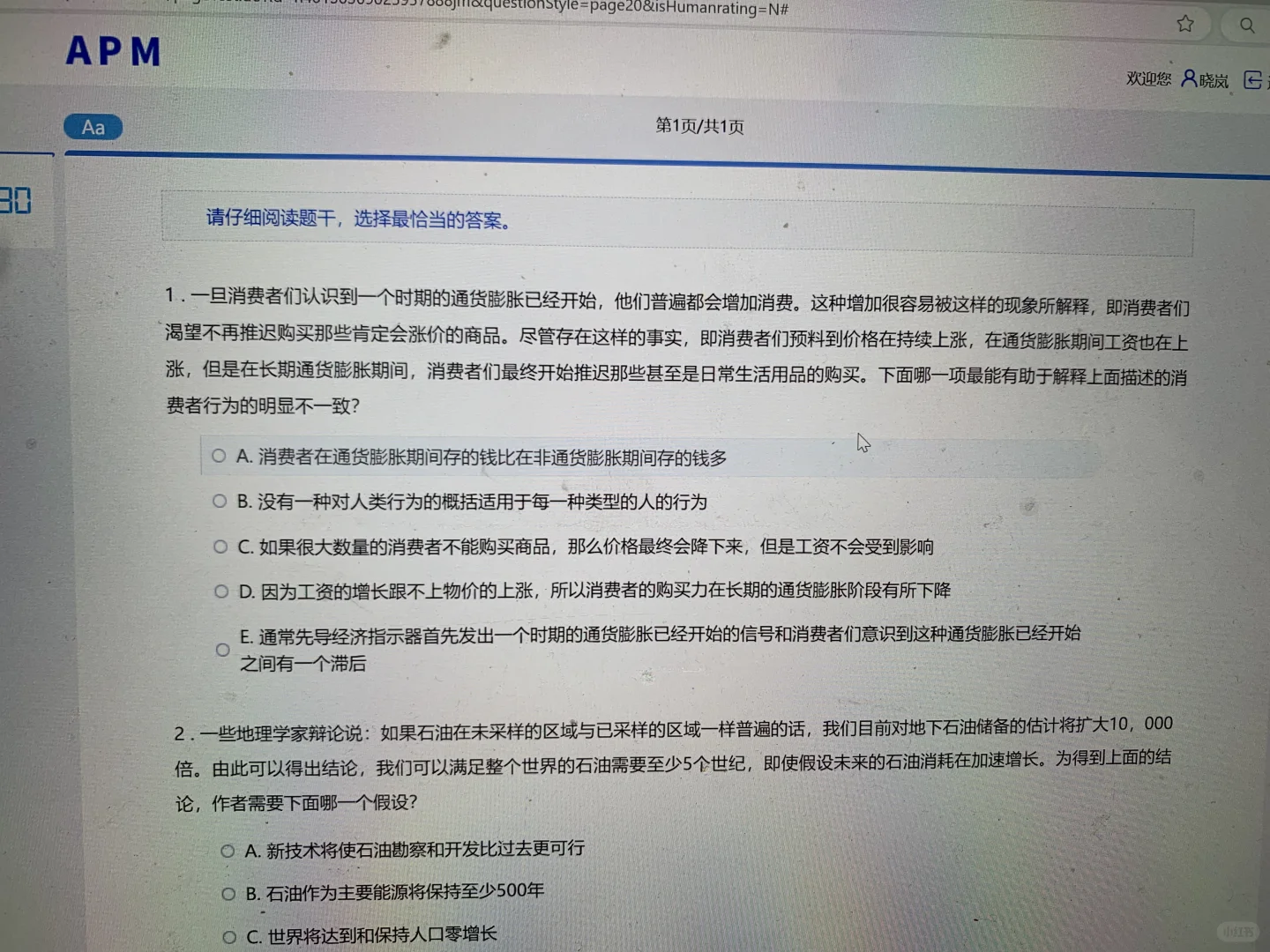Viewport: 1270px width, 952px height.
Task: Bookmark this page using the star icon
Action: (x=1184, y=24)
